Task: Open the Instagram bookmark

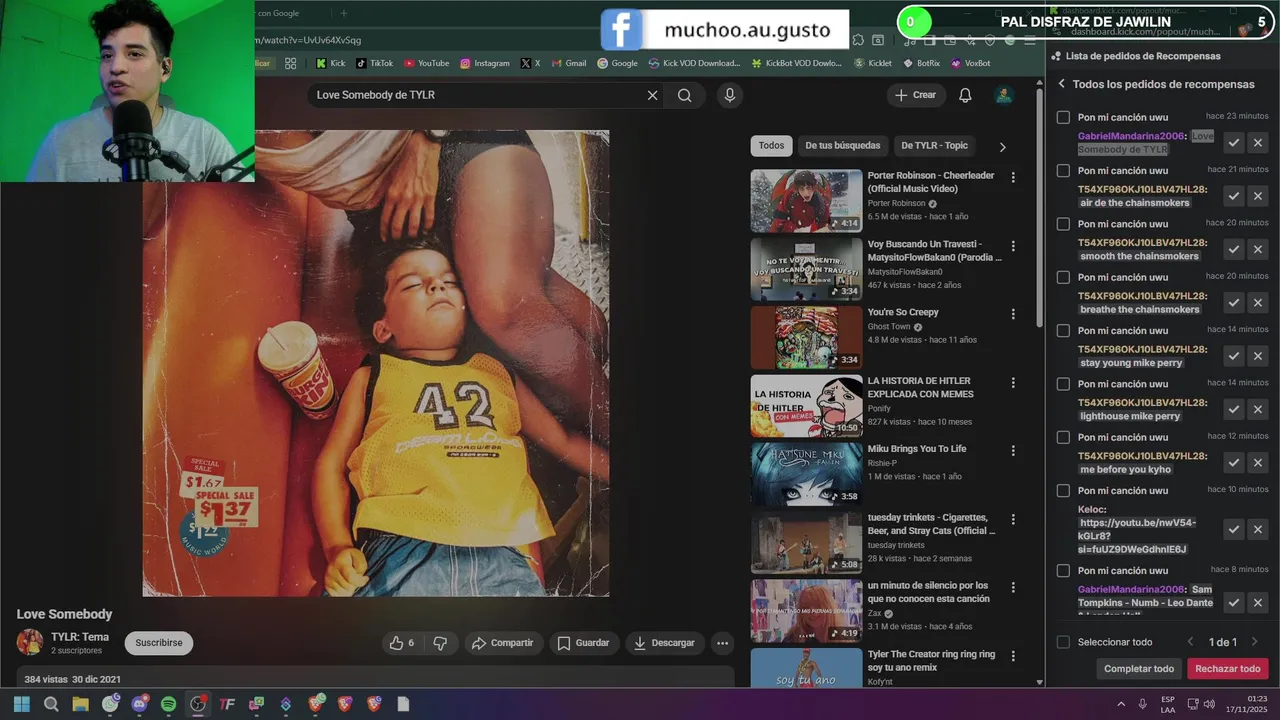Action: pyautogui.click(x=484, y=63)
